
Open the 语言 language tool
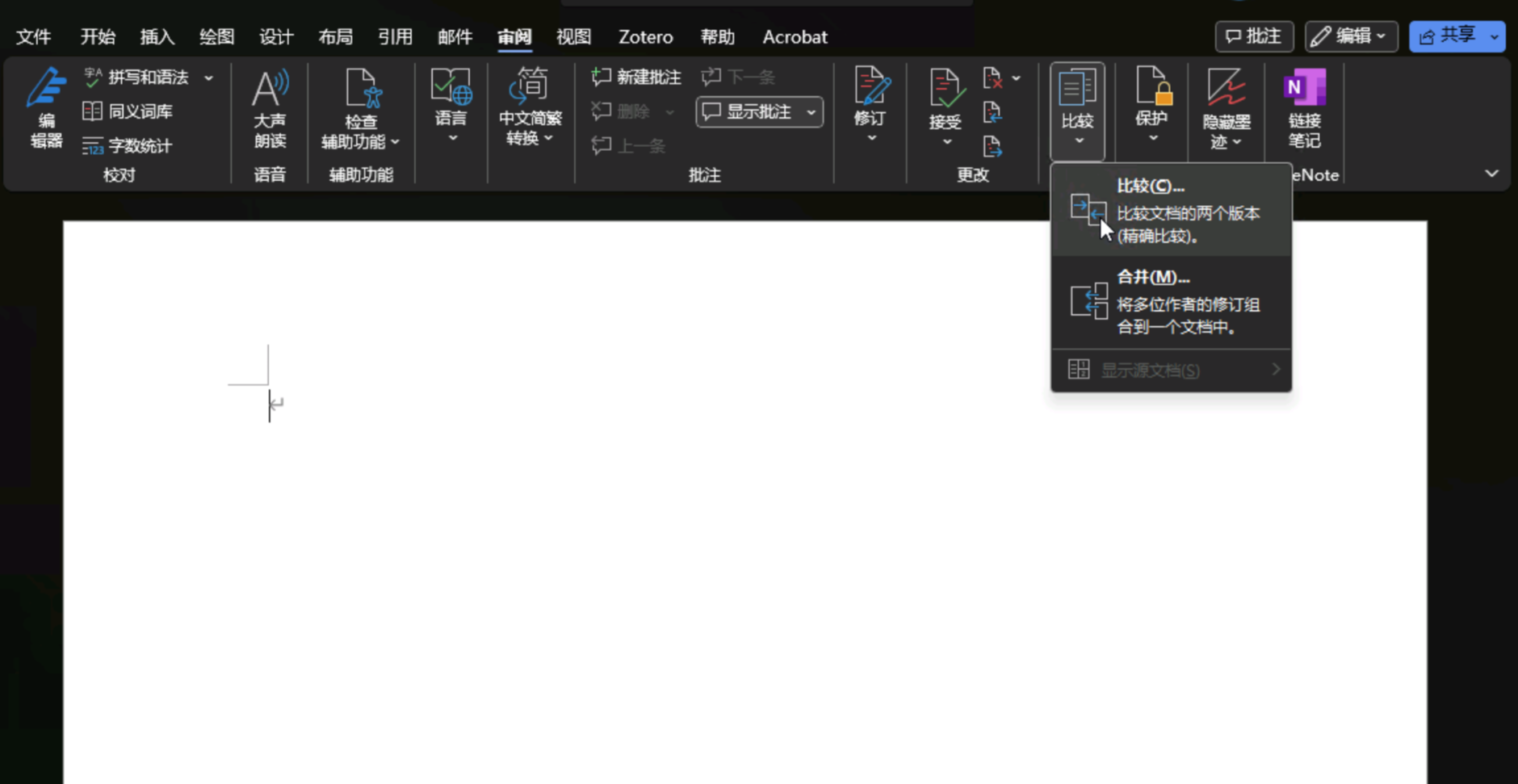click(x=451, y=97)
